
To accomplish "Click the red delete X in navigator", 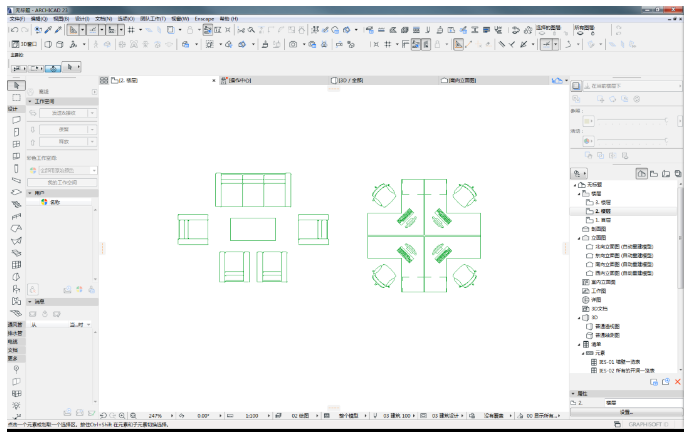I will [678, 382].
